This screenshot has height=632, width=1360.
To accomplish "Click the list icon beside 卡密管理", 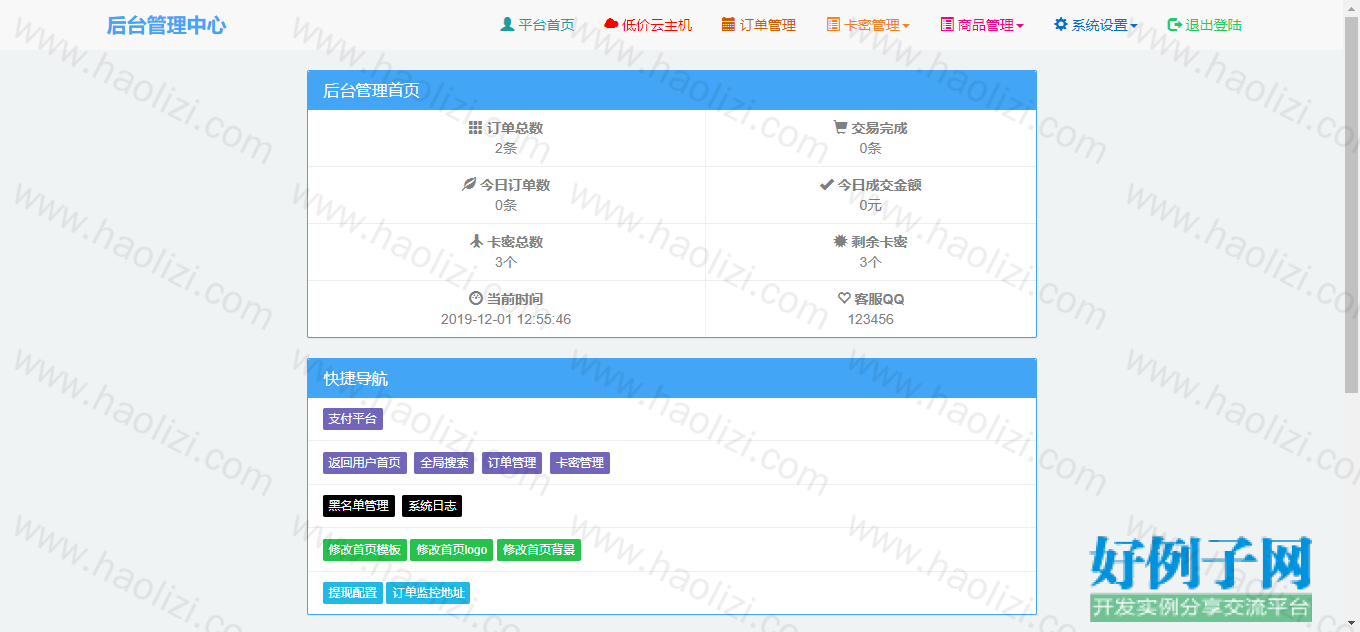I will [833, 24].
